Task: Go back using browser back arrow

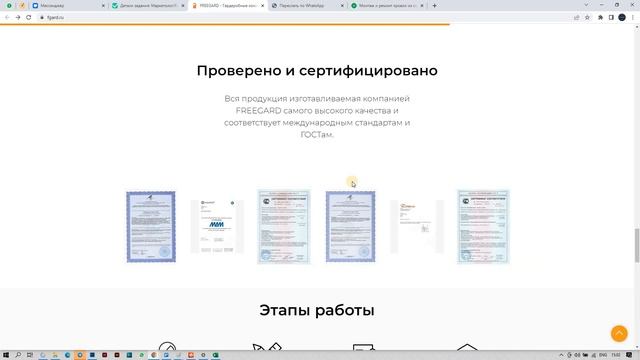Action: 7,18
